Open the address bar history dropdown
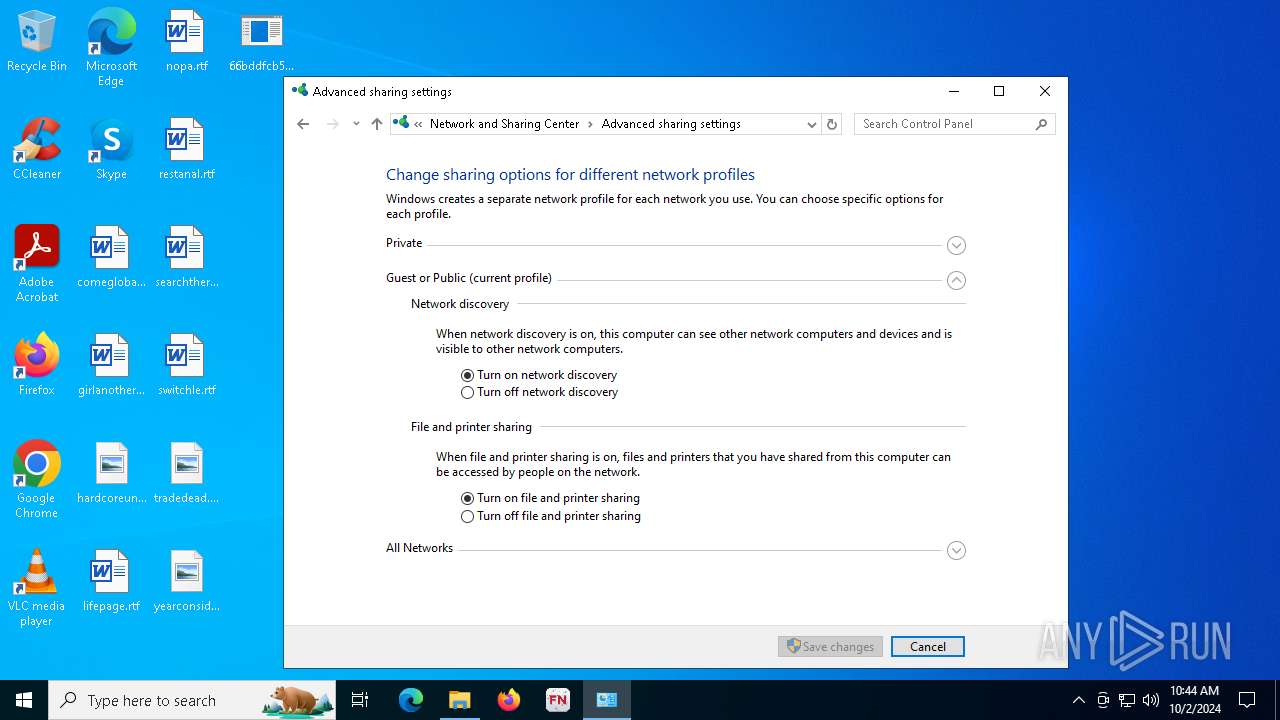Image resolution: width=1280 pixels, height=720 pixels. click(812, 124)
